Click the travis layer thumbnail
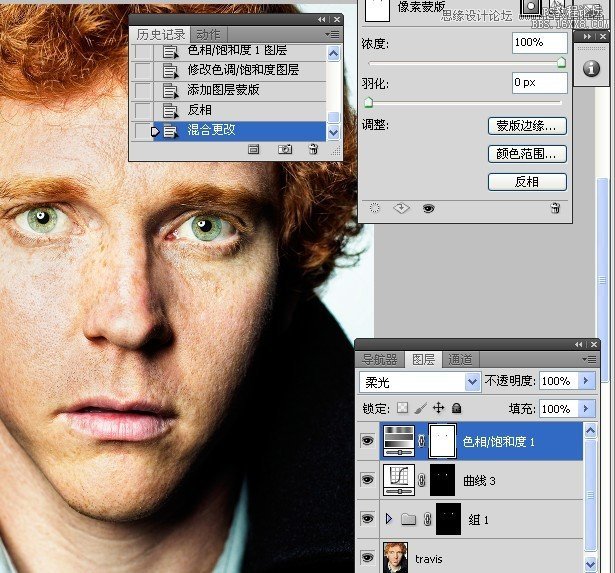This screenshot has height=573, width=615. 395,557
